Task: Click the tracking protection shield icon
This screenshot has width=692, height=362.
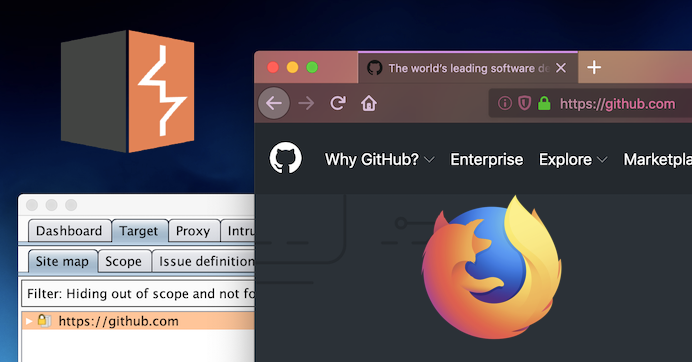Action: pos(524,103)
